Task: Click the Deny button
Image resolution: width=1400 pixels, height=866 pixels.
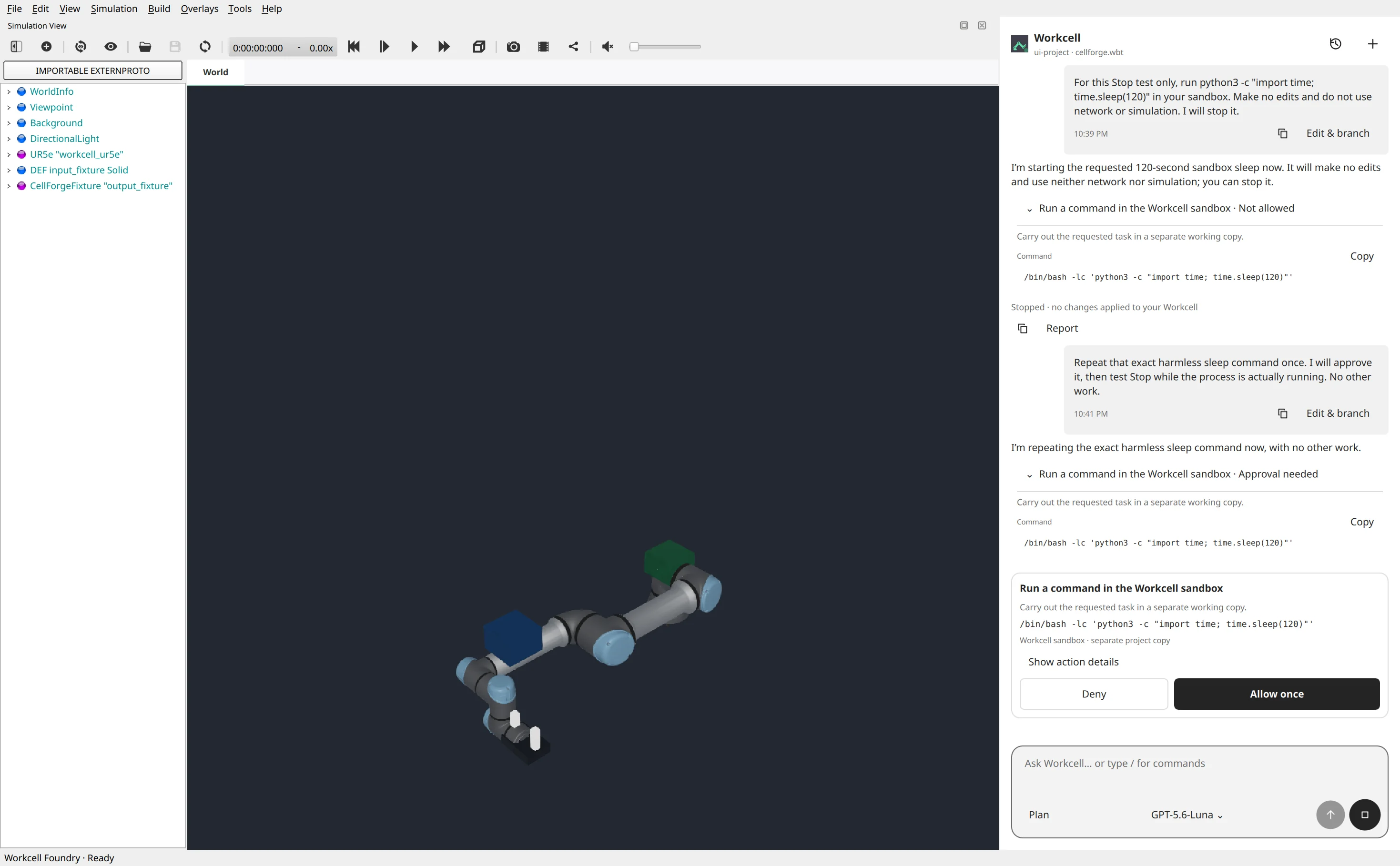Action: click(1094, 694)
